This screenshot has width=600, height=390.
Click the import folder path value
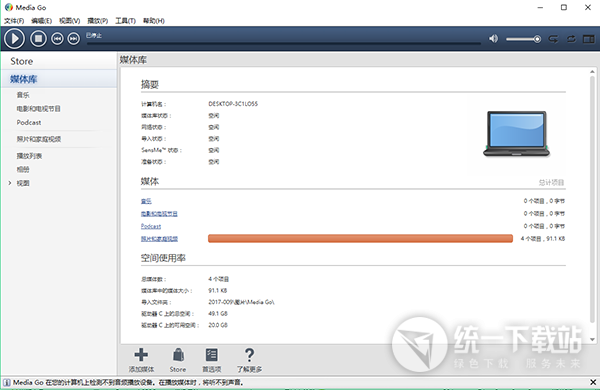(x=241, y=302)
